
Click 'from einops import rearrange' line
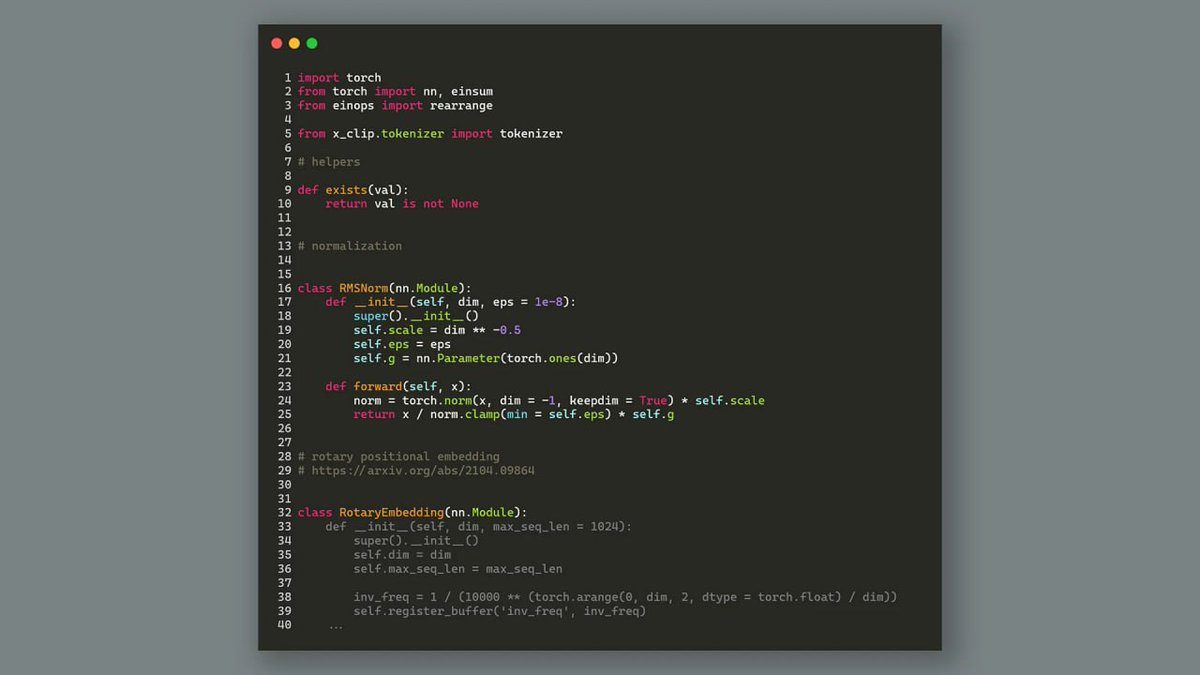395,105
